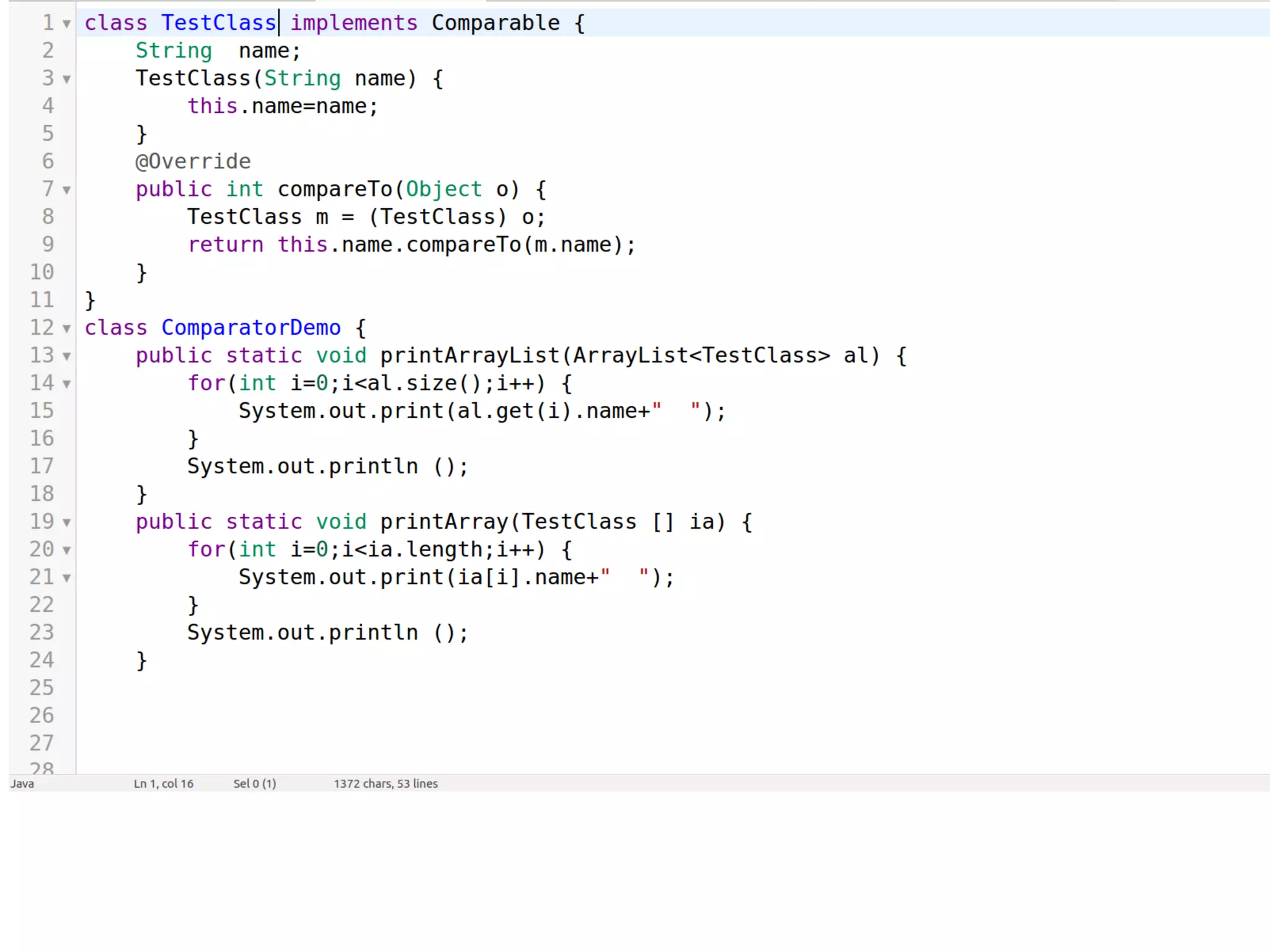Click the Sel 0 (1) selection indicator
The height and width of the screenshot is (952, 1270).
pyautogui.click(x=254, y=783)
